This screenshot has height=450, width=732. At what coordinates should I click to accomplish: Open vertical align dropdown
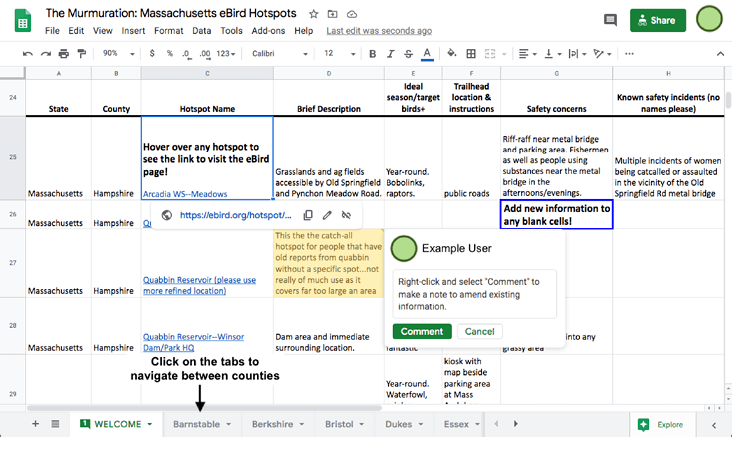tap(553, 54)
